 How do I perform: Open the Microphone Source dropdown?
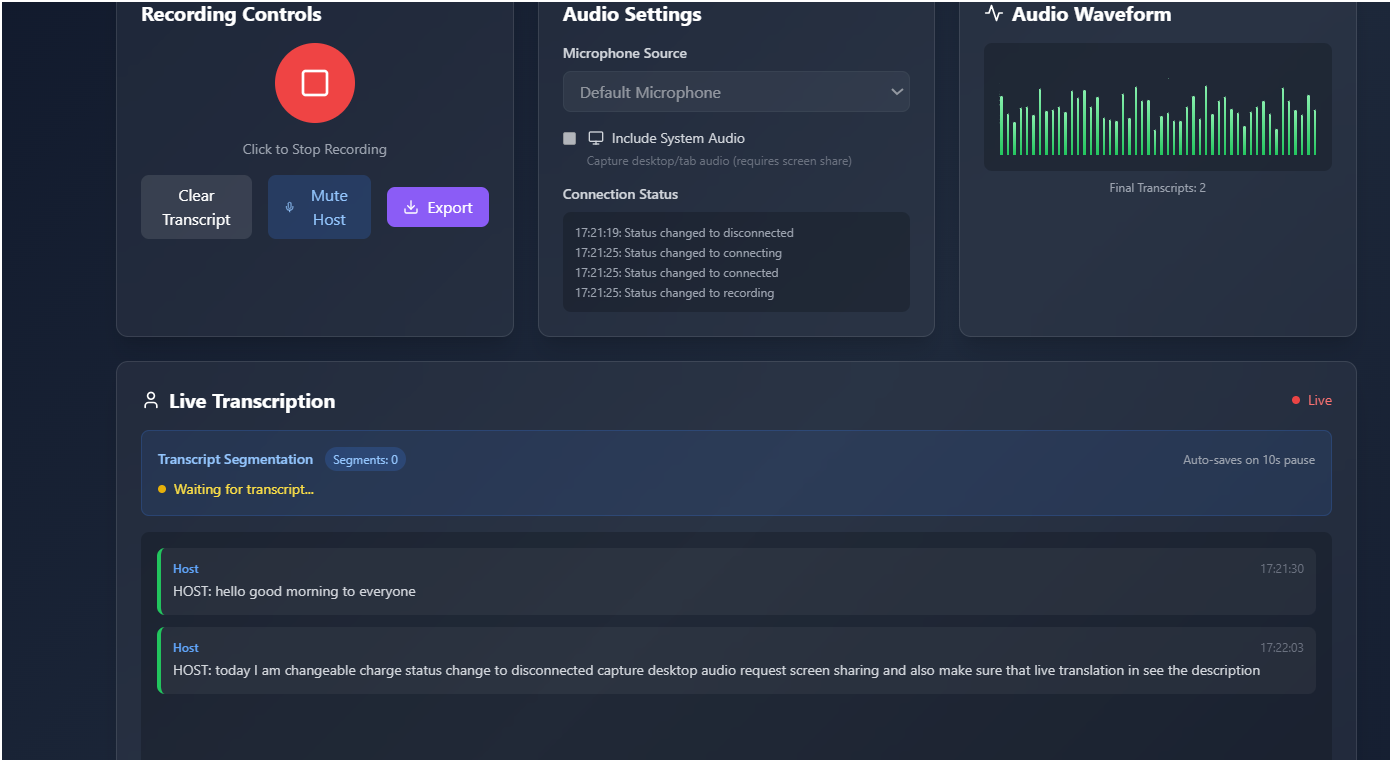[x=736, y=92]
